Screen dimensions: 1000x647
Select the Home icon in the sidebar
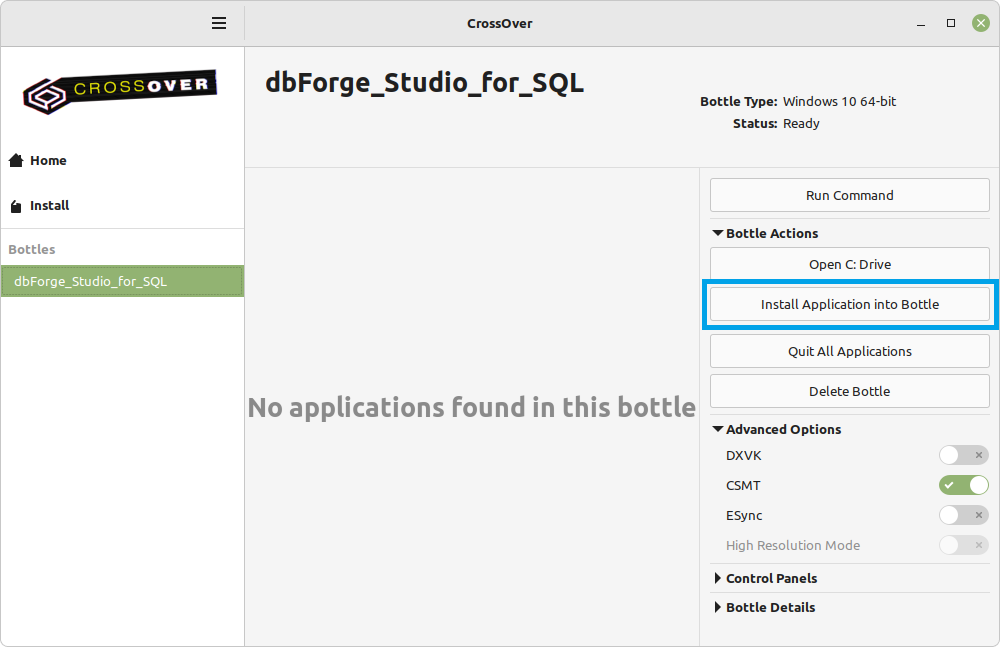click(16, 160)
